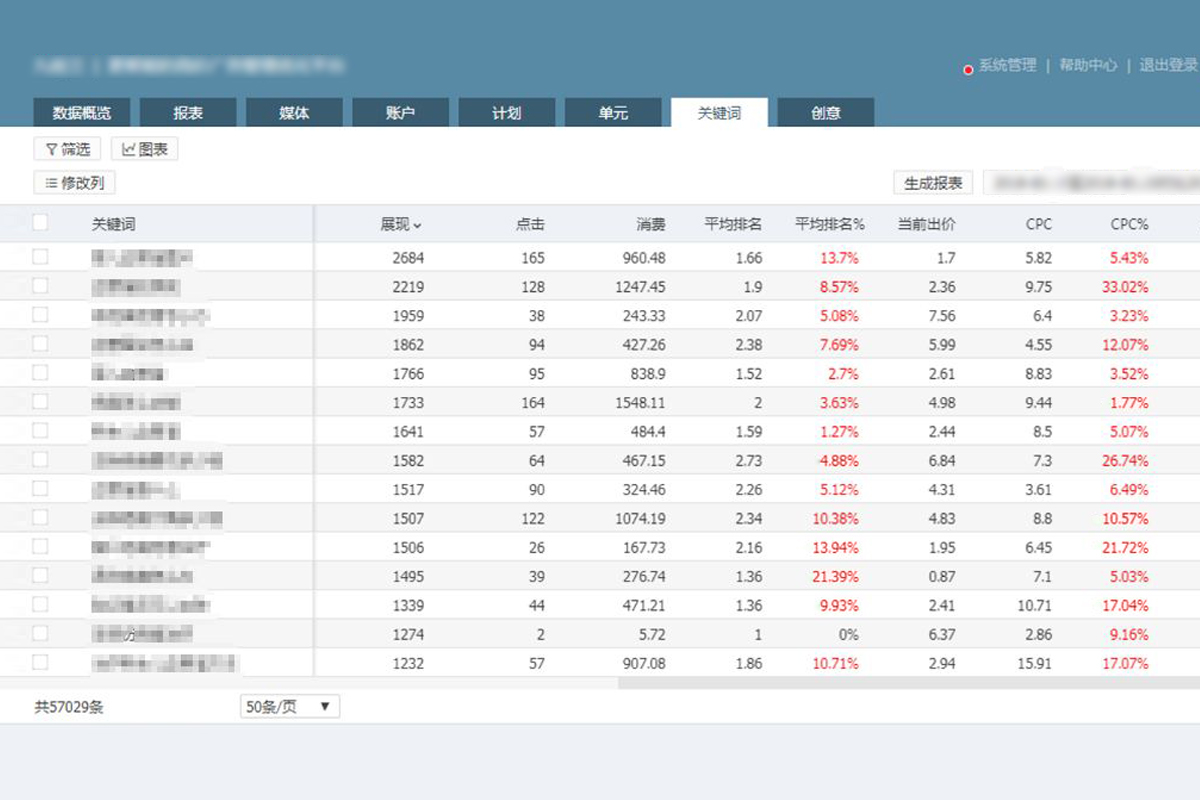This screenshot has width=1200, height=800.
Task: Open the 图表 chart icon button
Action: point(129,149)
